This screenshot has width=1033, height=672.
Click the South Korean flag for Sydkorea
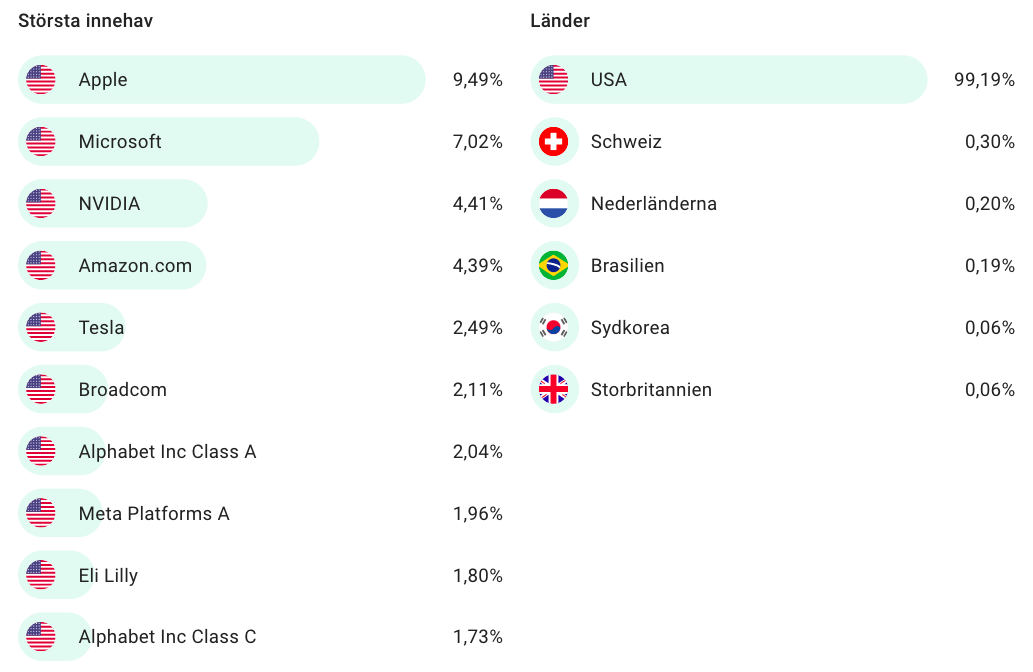point(553,328)
